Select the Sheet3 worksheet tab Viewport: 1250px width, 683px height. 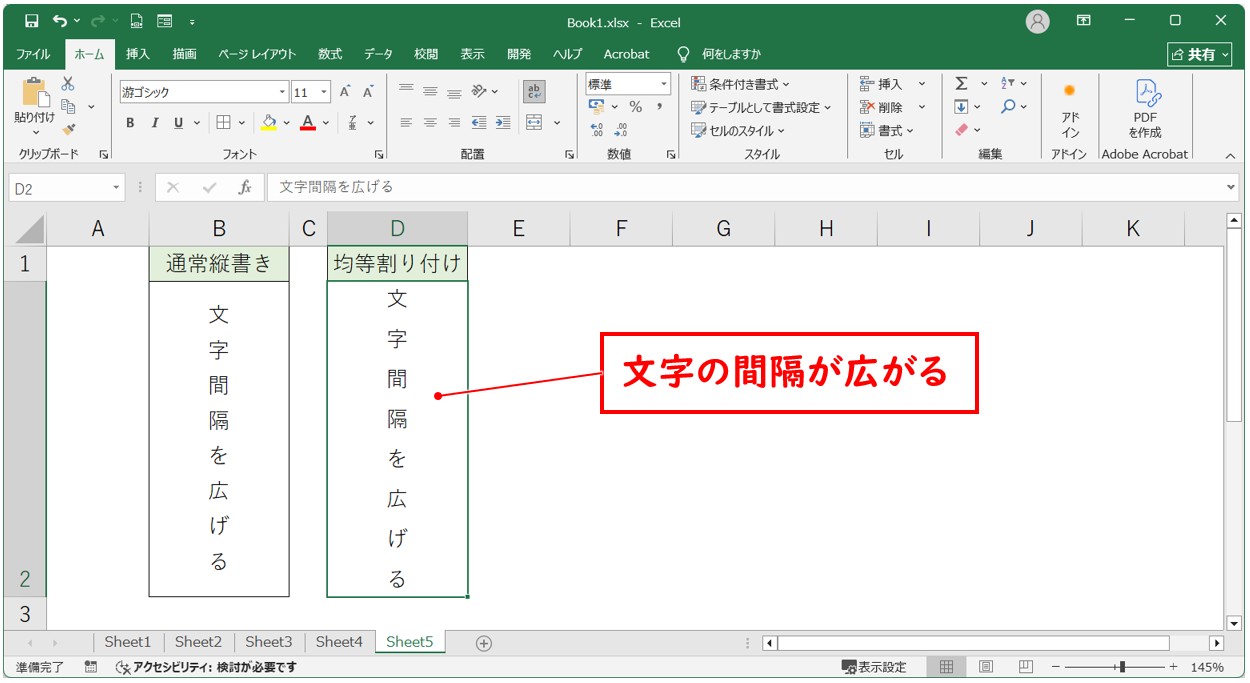pos(269,642)
